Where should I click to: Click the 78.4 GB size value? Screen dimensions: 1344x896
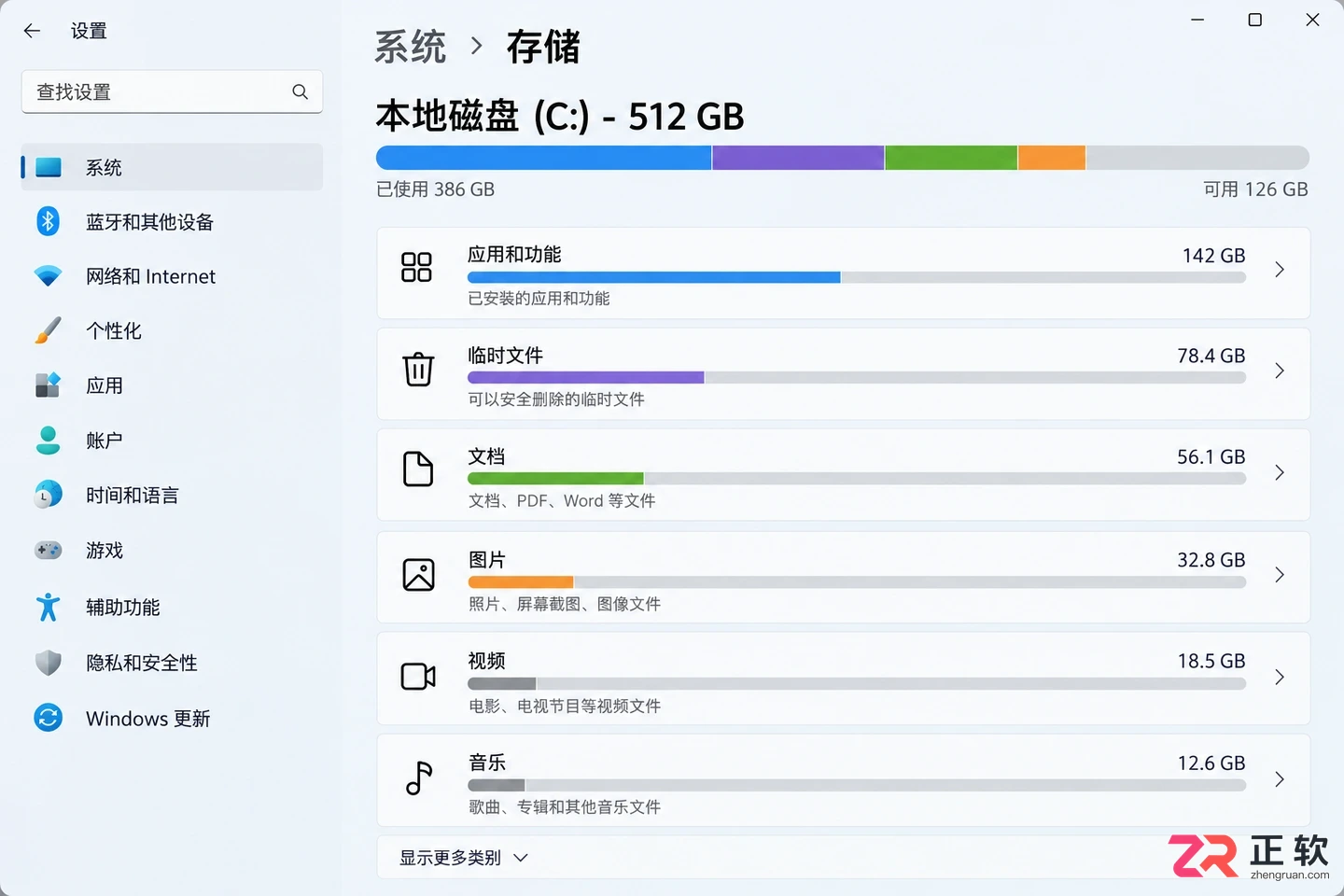tap(1211, 356)
